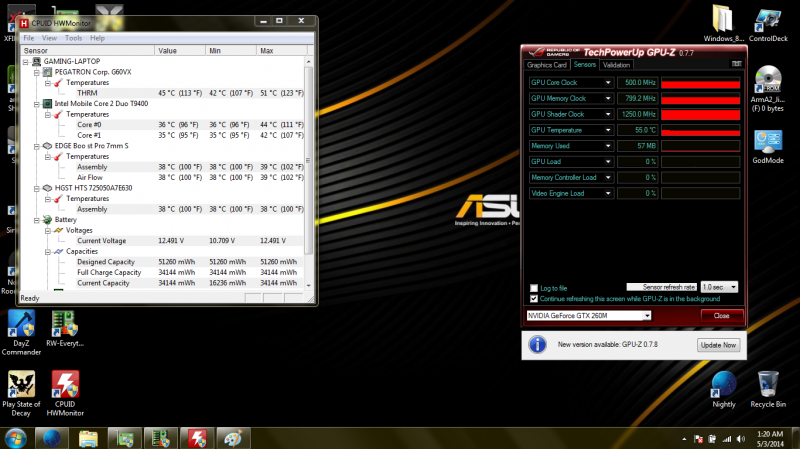The image size is (800, 449).
Task: Collapse the Voltages node under Battery
Action: click(x=47, y=231)
